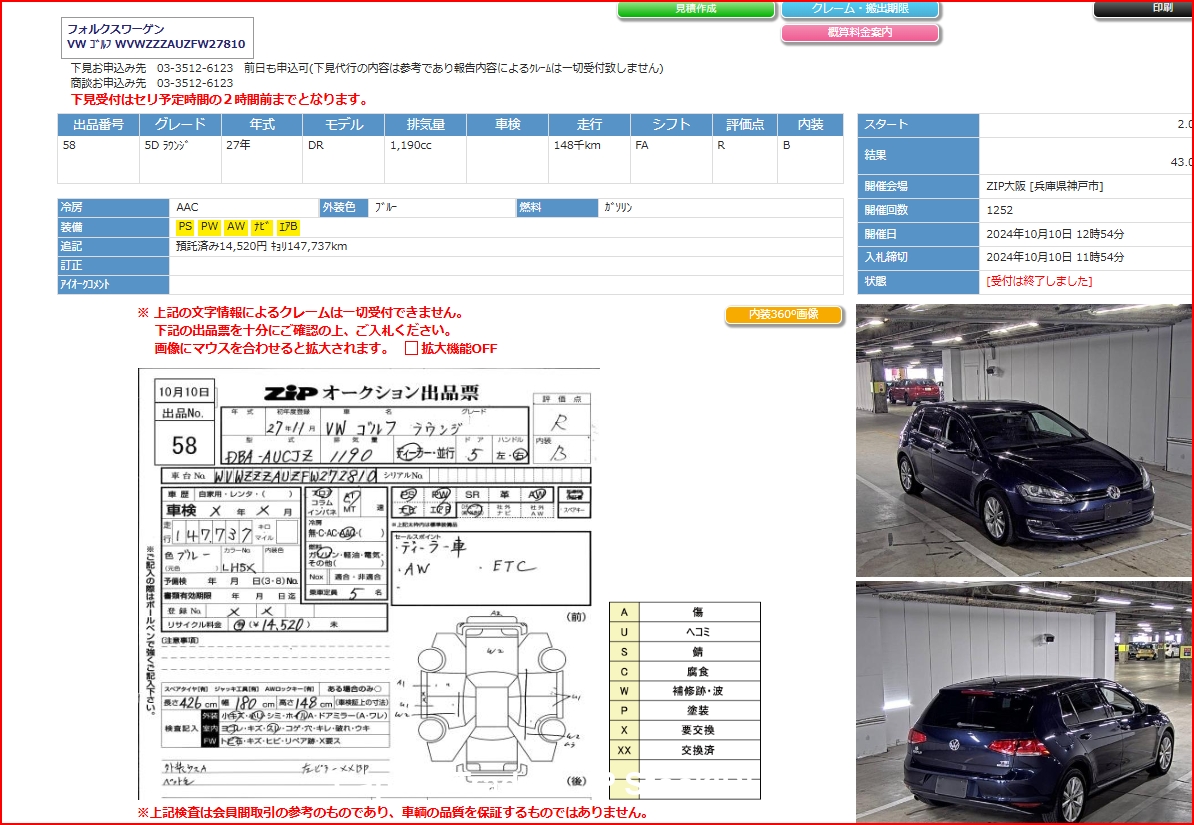Image resolution: width=1194 pixels, height=825 pixels.
Task: Click the FA shift cell
Action: (x=672, y=160)
